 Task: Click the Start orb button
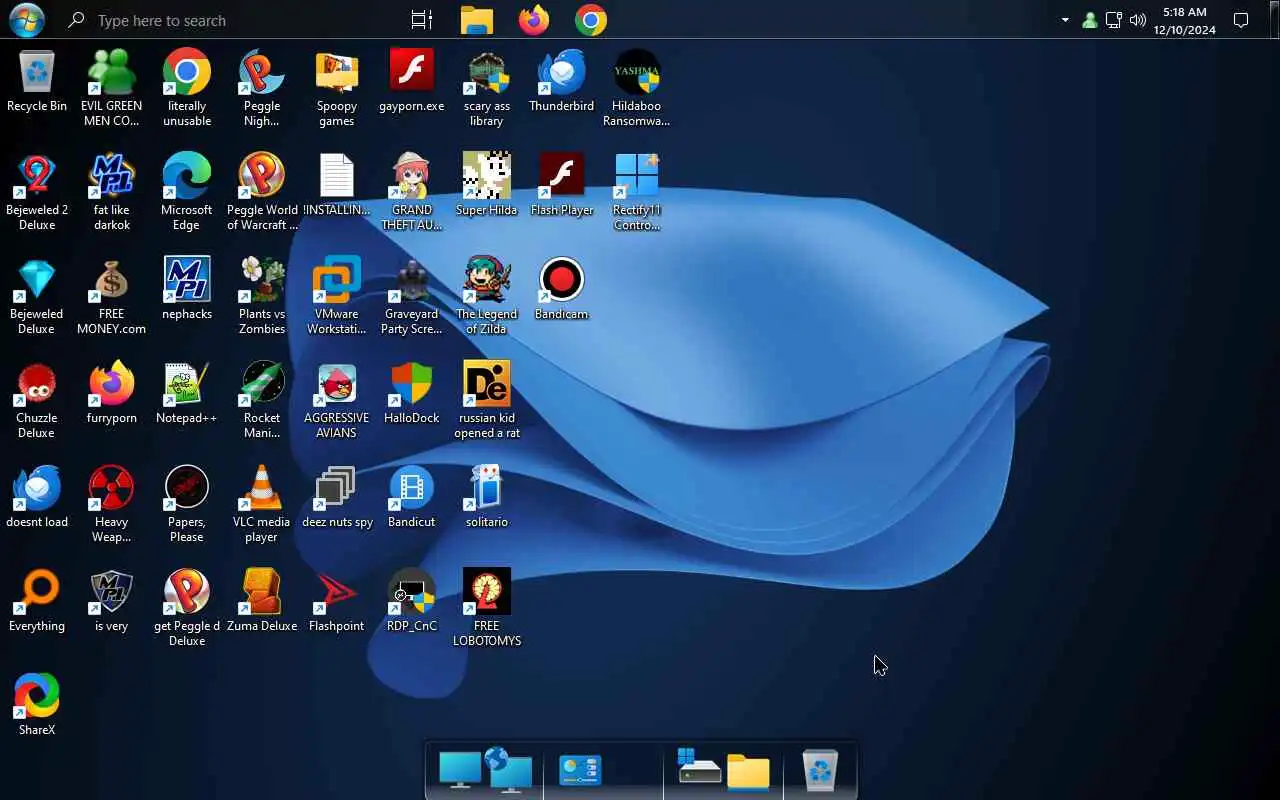click(x=27, y=20)
